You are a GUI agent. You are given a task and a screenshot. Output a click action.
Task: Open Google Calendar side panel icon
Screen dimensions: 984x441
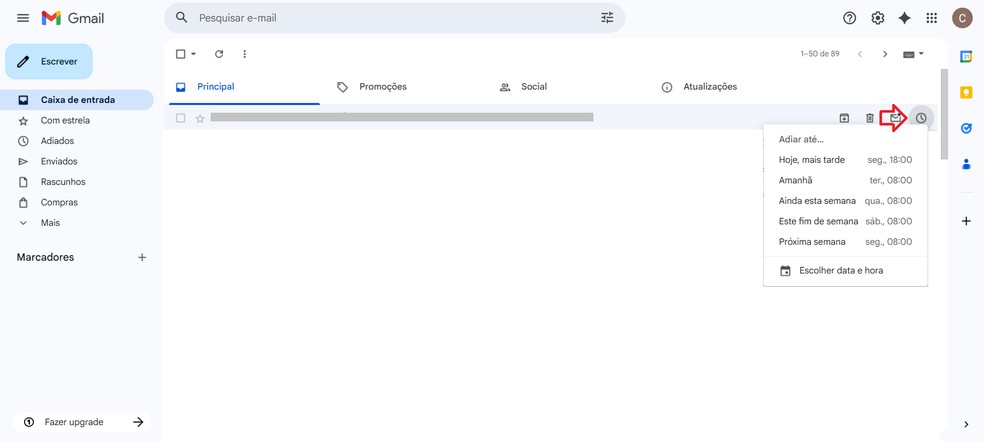tap(966, 56)
